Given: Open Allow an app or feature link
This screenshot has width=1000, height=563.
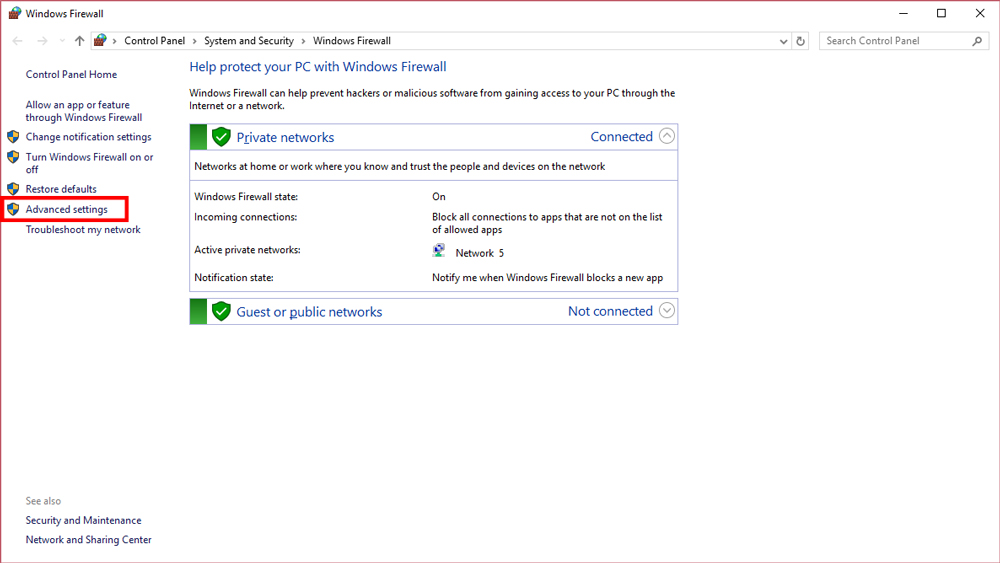Looking at the screenshot, I should 84,111.
